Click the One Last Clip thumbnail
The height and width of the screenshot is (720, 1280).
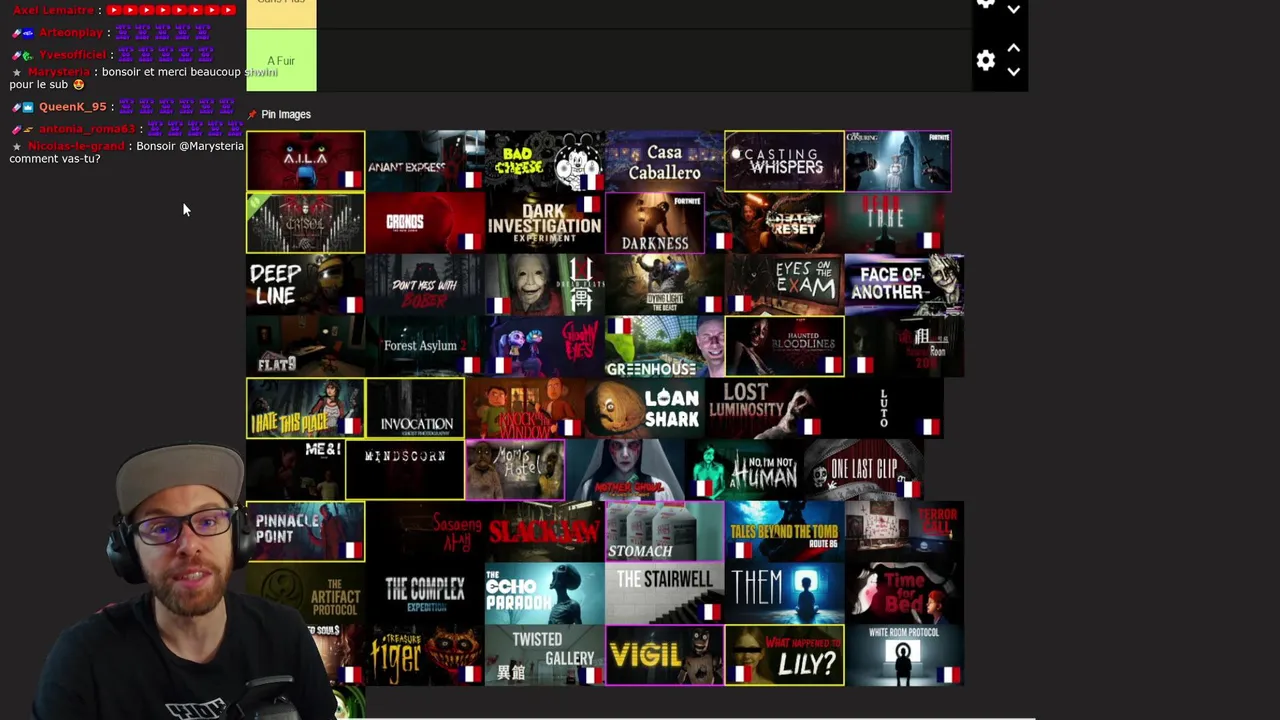click(865, 470)
